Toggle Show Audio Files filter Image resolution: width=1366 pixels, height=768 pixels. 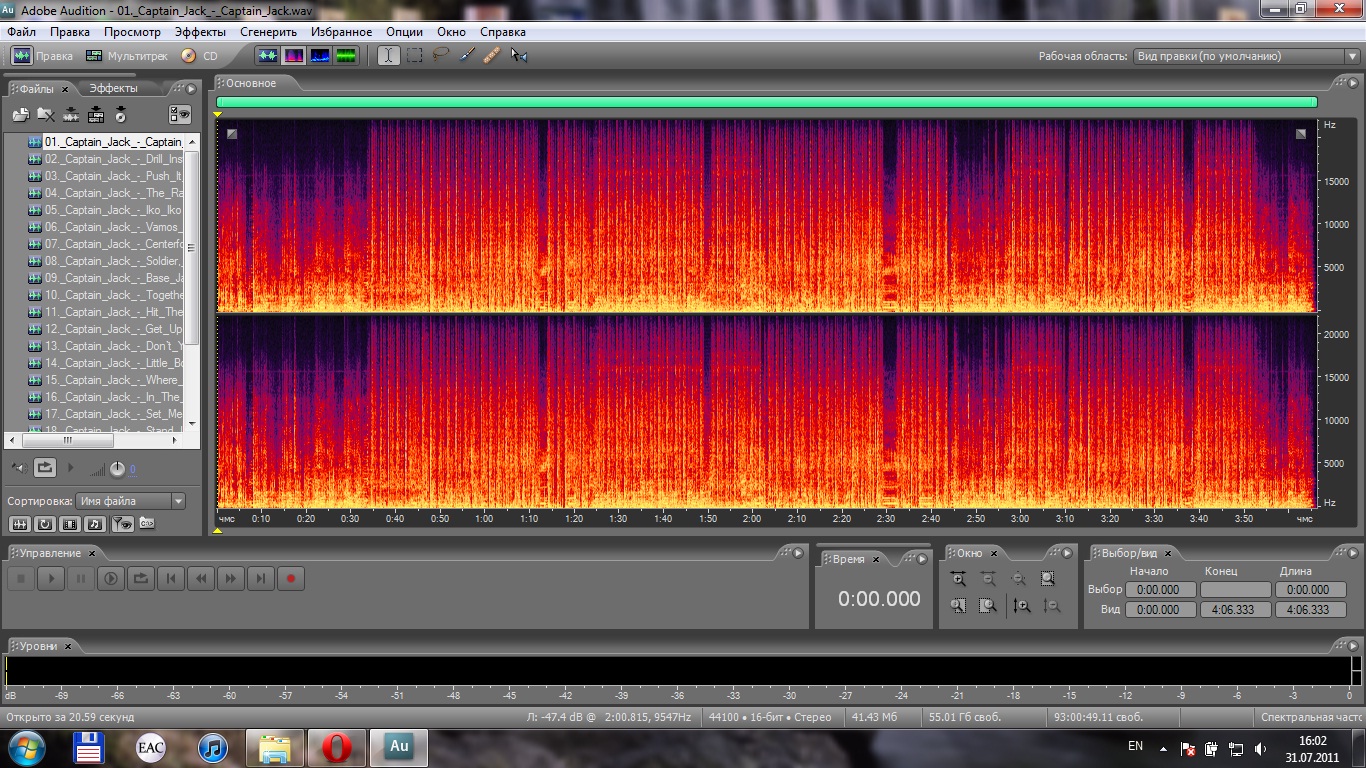click(19, 523)
